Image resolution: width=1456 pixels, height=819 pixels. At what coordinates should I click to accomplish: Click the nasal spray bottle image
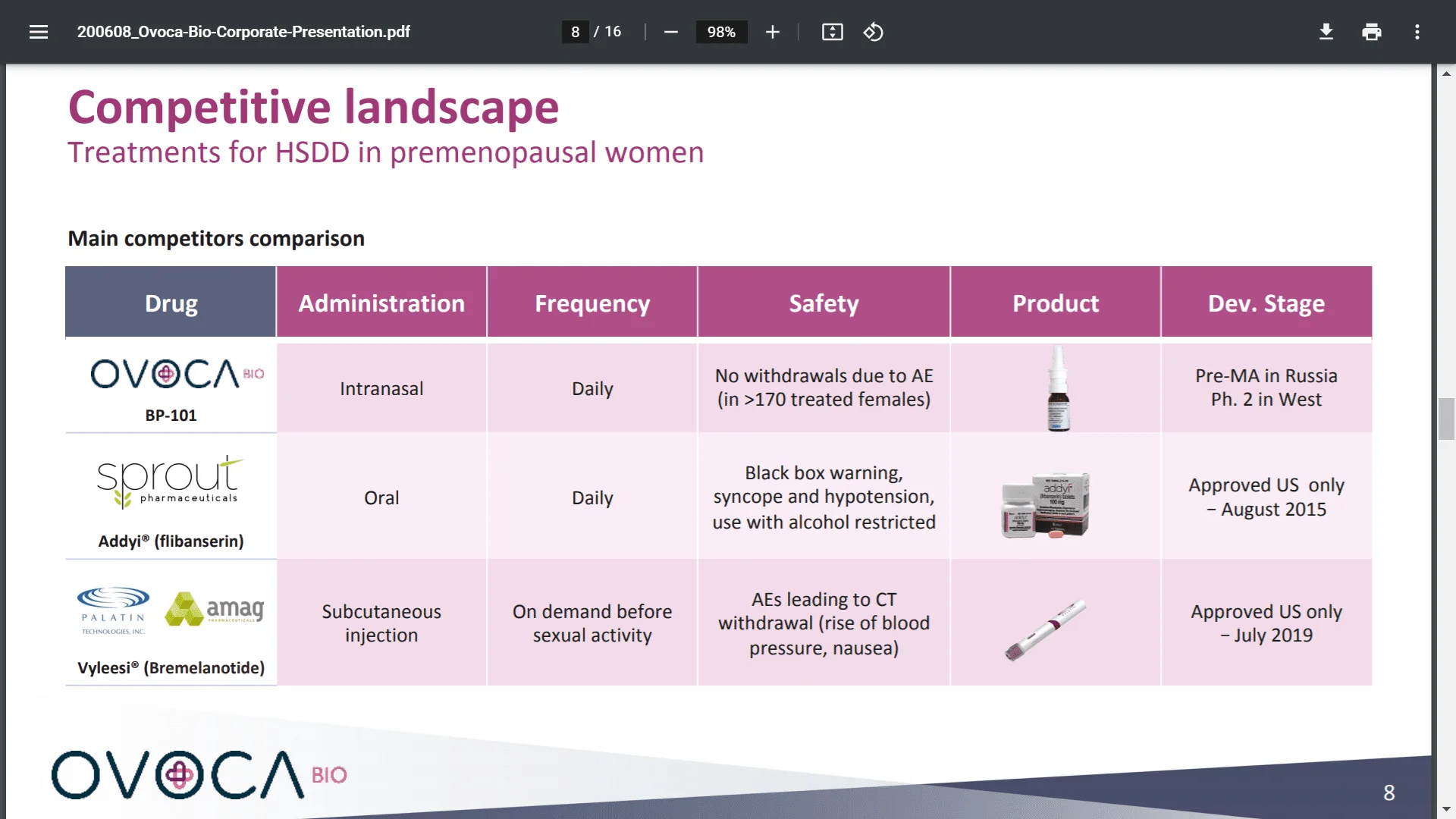click(1059, 388)
